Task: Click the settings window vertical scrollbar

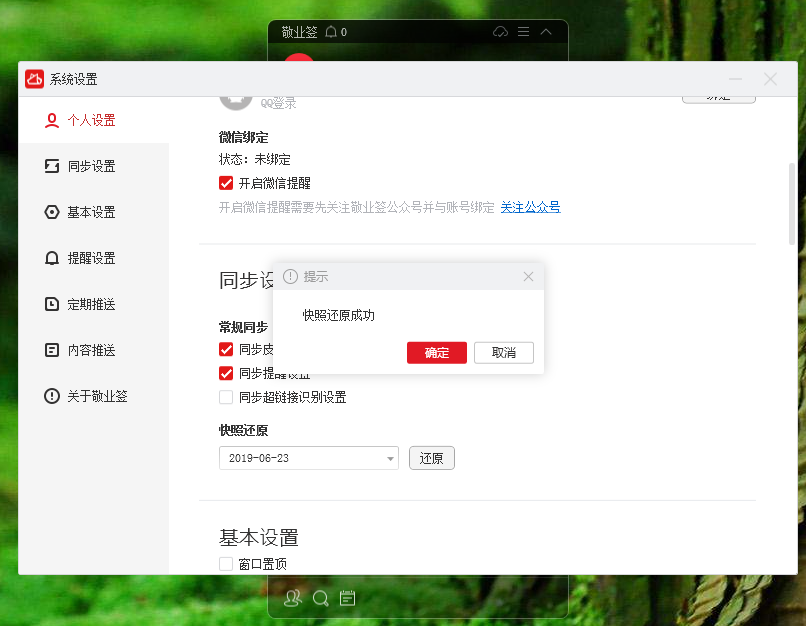Action: click(x=792, y=204)
